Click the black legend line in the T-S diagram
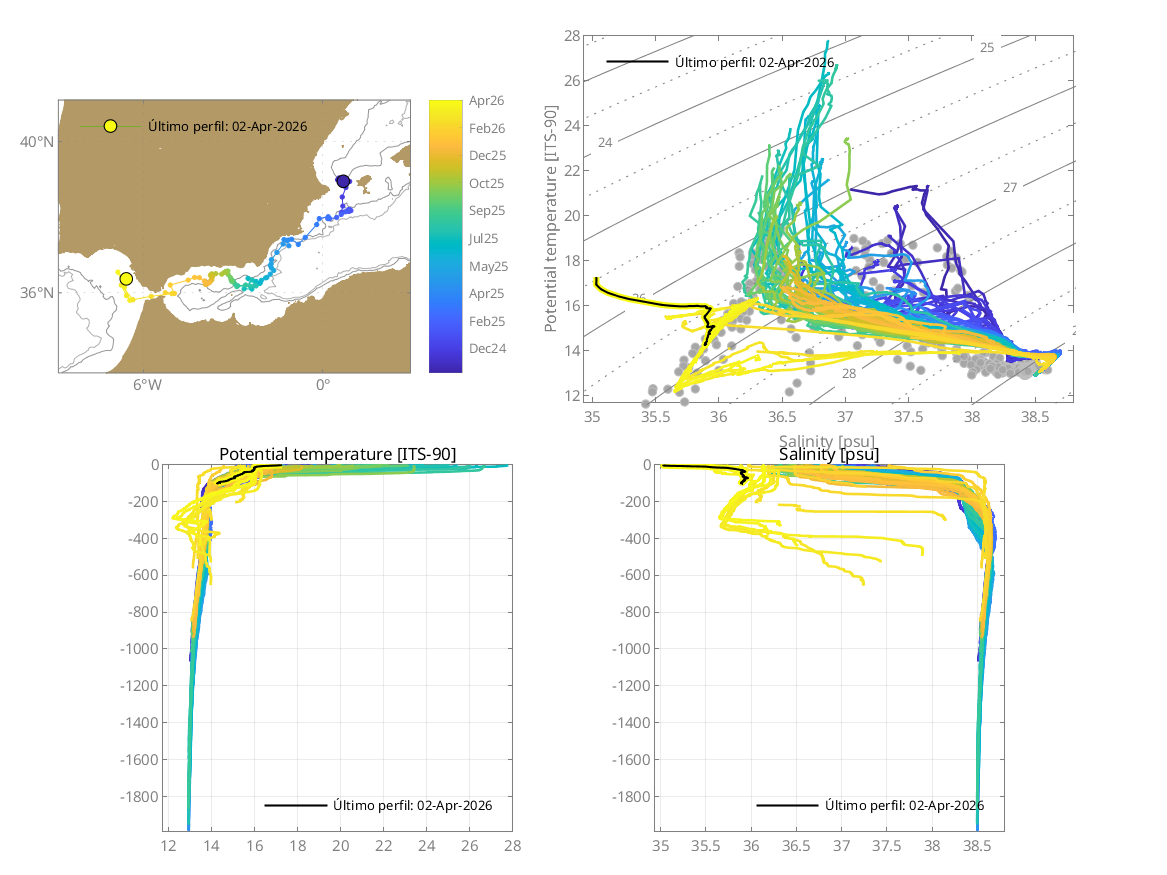The height and width of the screenshot is (875, 1167). (636, 62)
